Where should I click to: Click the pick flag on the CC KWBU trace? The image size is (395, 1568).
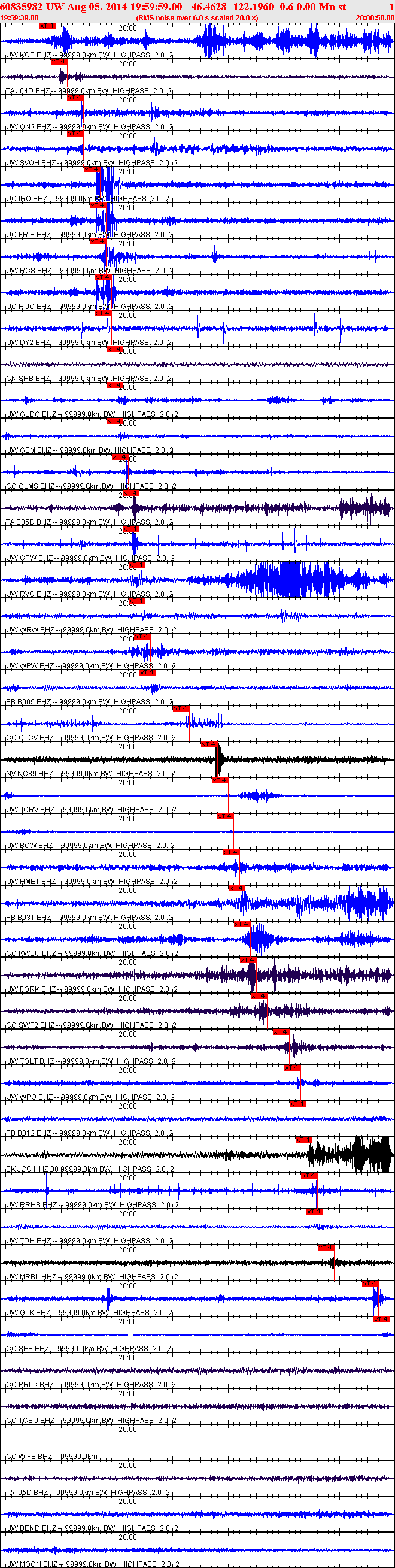(242, 924)
